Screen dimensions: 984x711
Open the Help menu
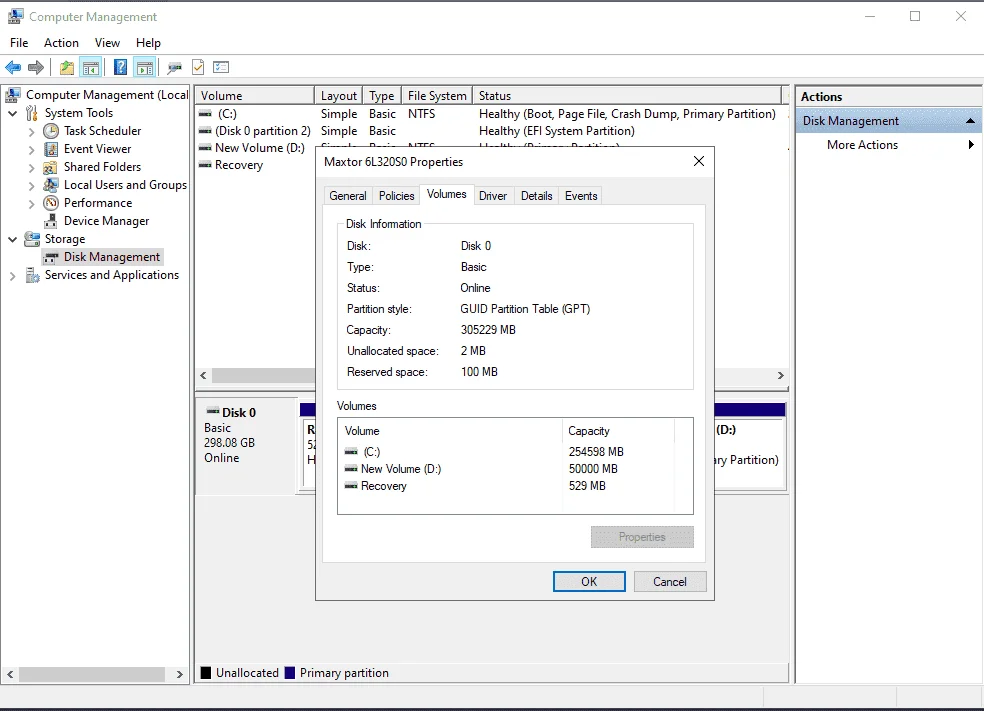point(148,43)
